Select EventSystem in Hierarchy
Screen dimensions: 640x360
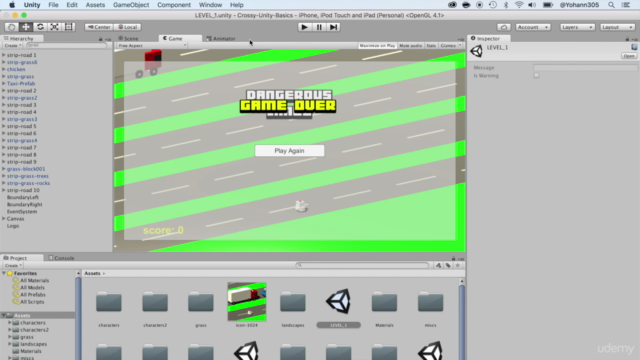22,211
